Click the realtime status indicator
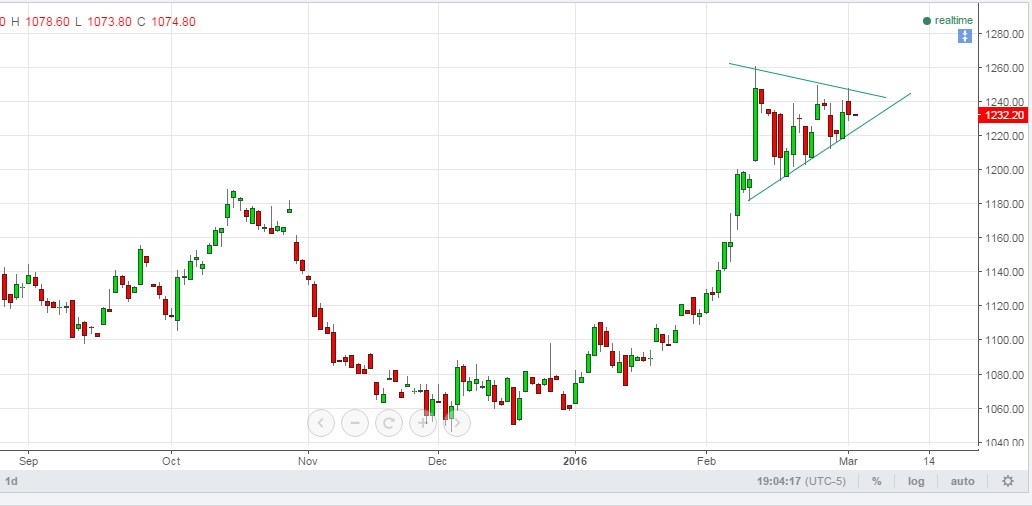The width and height of the screenshot is (1032, 506). (948, 21)
